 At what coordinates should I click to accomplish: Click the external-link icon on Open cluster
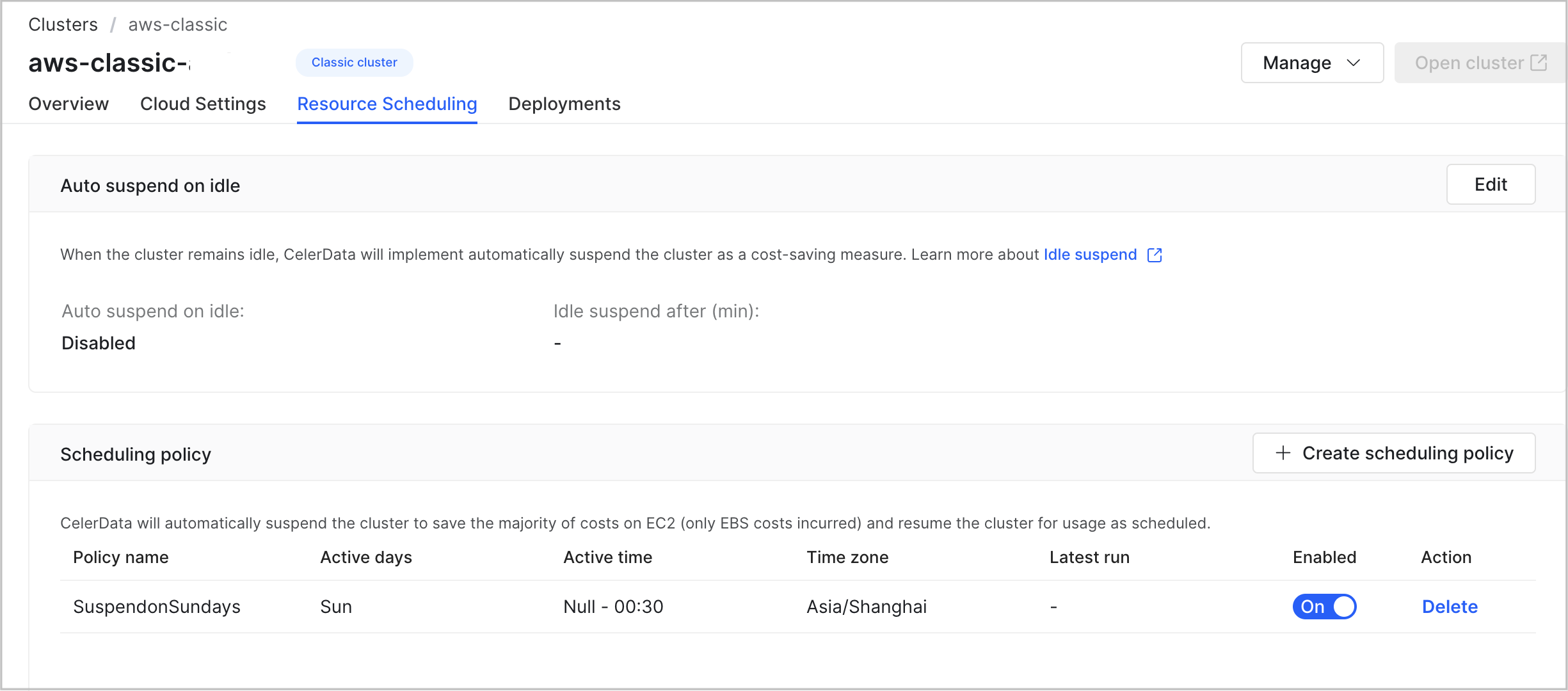click(1538, 62)
